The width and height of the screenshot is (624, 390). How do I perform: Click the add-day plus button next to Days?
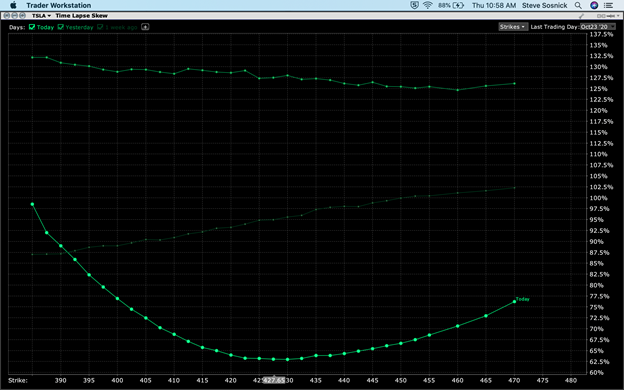point(145,27)
